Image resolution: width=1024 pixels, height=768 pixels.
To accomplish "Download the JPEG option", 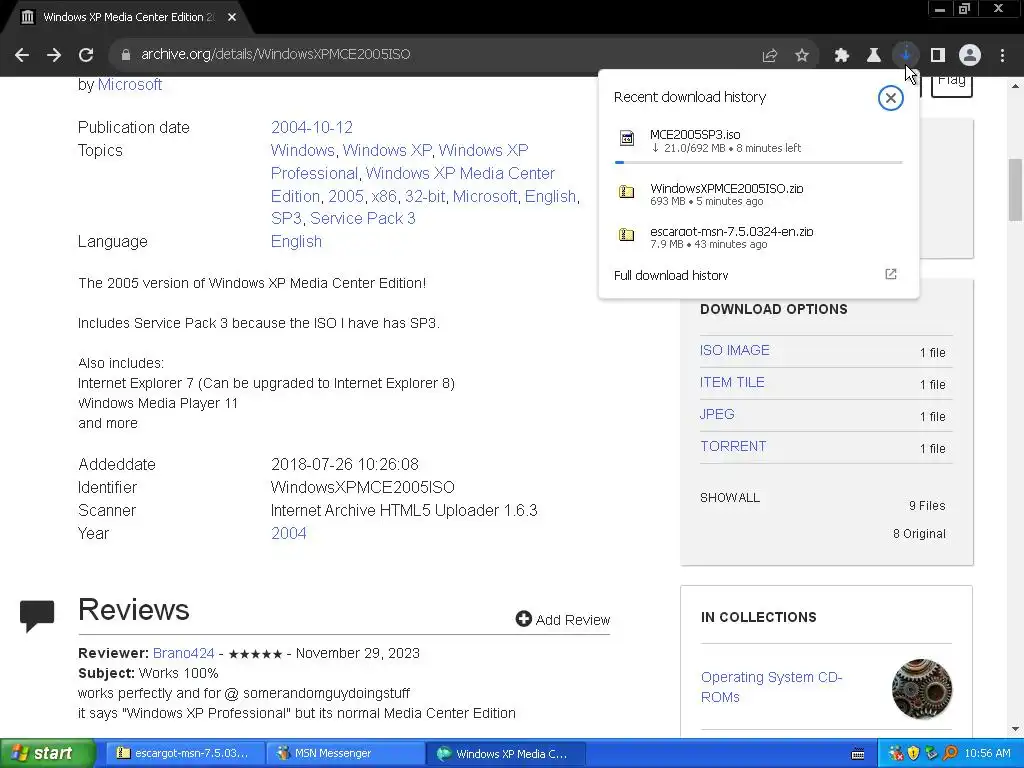I will click(x=717, y=415).
